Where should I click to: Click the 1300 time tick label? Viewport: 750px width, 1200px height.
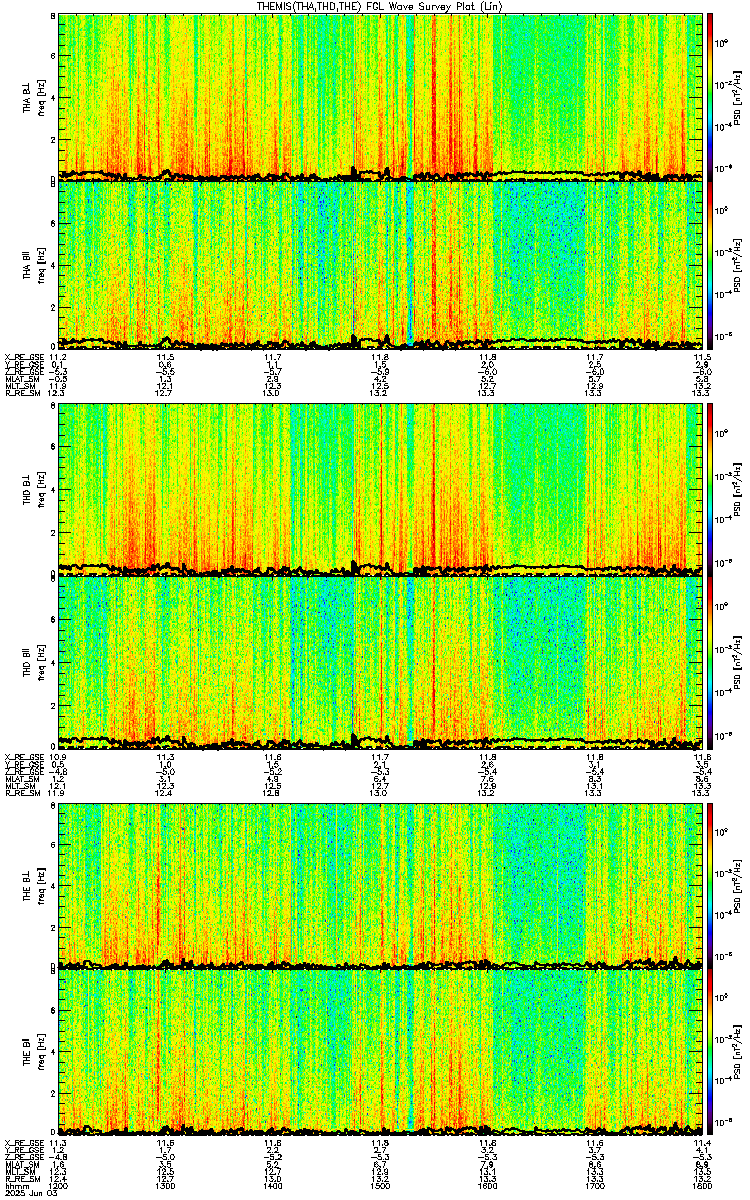(166, 1187)
